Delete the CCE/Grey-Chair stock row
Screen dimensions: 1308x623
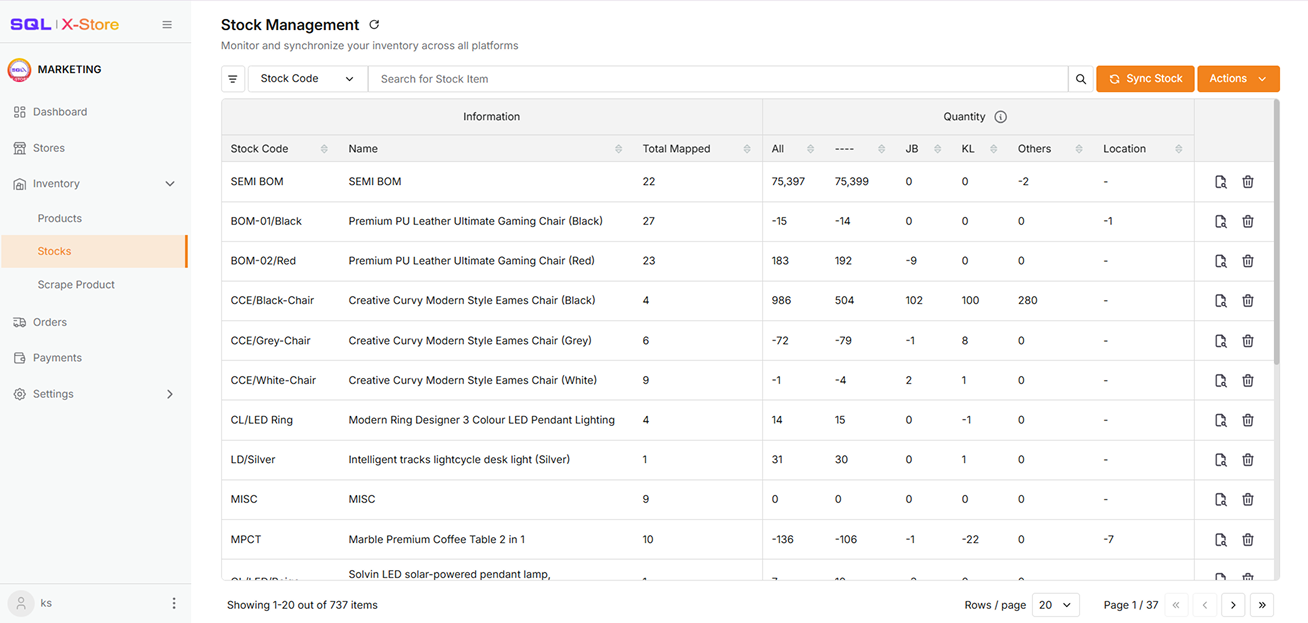[x=1248, y=341]
